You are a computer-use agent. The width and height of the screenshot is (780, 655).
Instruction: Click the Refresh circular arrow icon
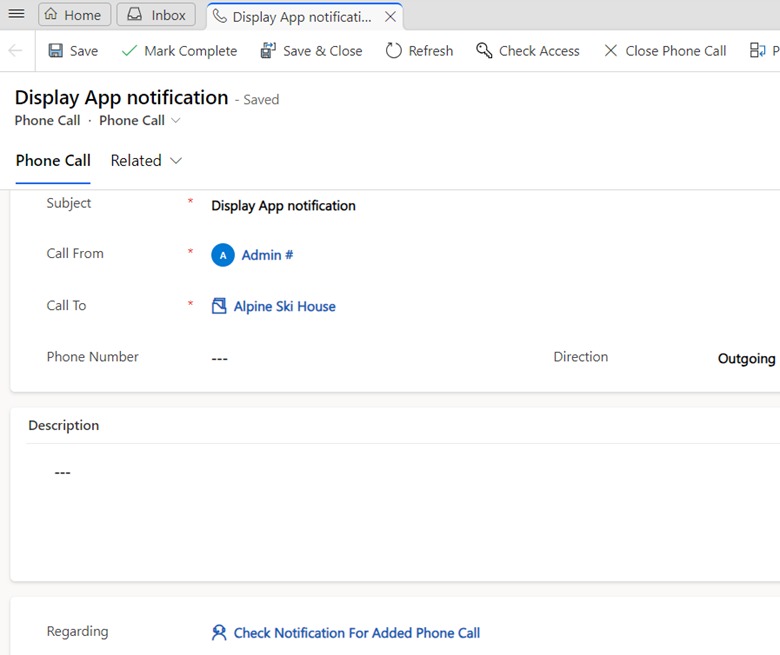[x=393, y=51]
